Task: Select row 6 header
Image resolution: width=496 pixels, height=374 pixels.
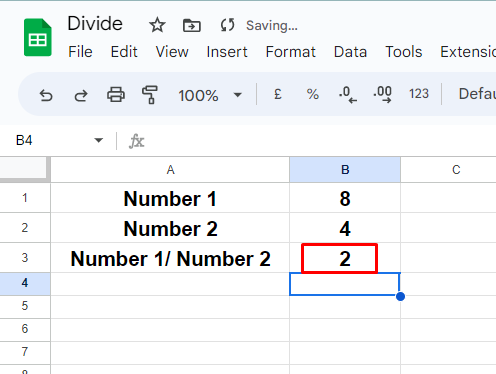Action: click(x=25, y=330)
